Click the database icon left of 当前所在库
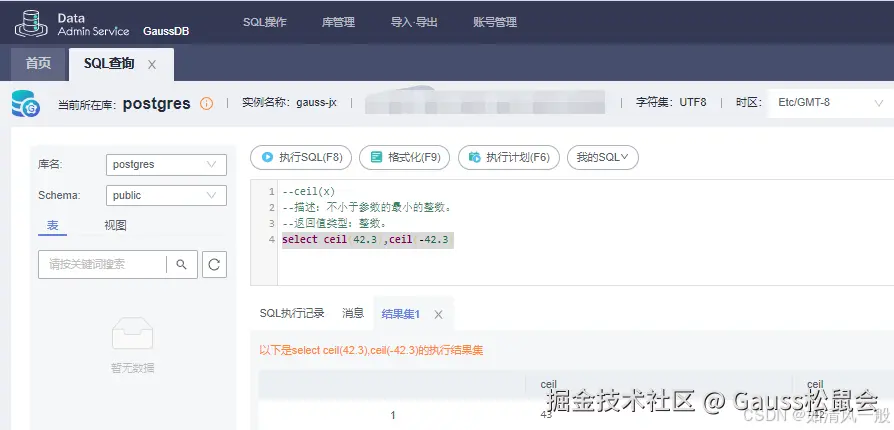The width and height of the screenshot is (894, 430). [26, 104]
